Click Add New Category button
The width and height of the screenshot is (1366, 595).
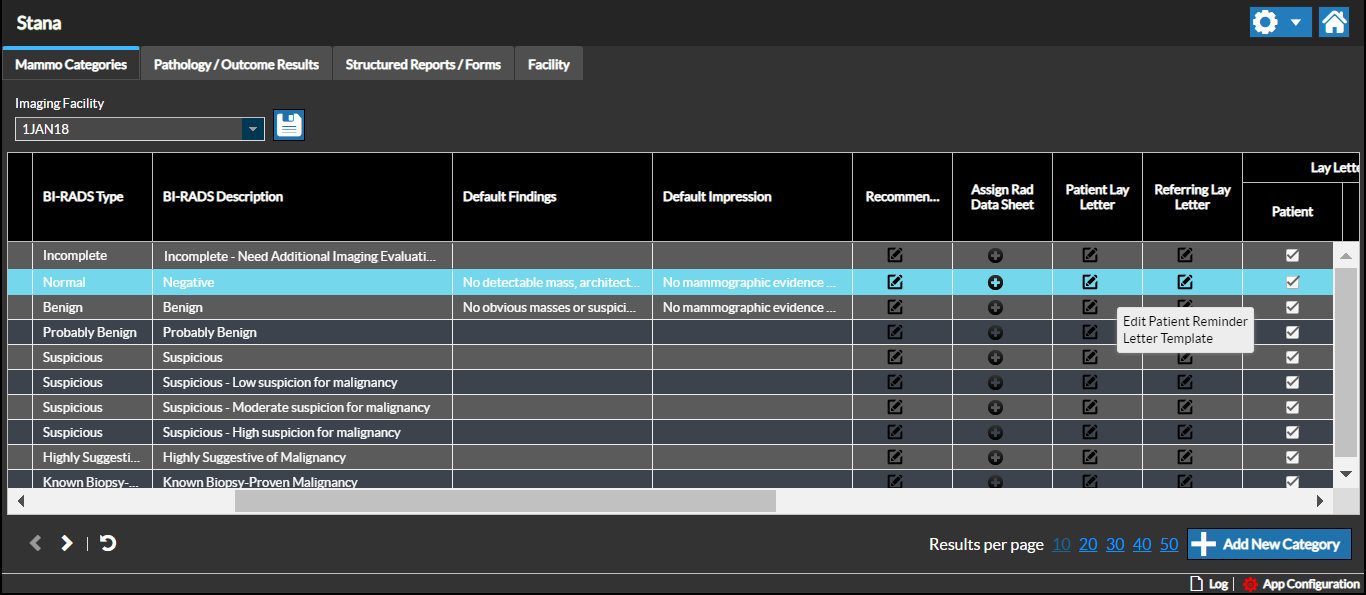(1269, 544)
